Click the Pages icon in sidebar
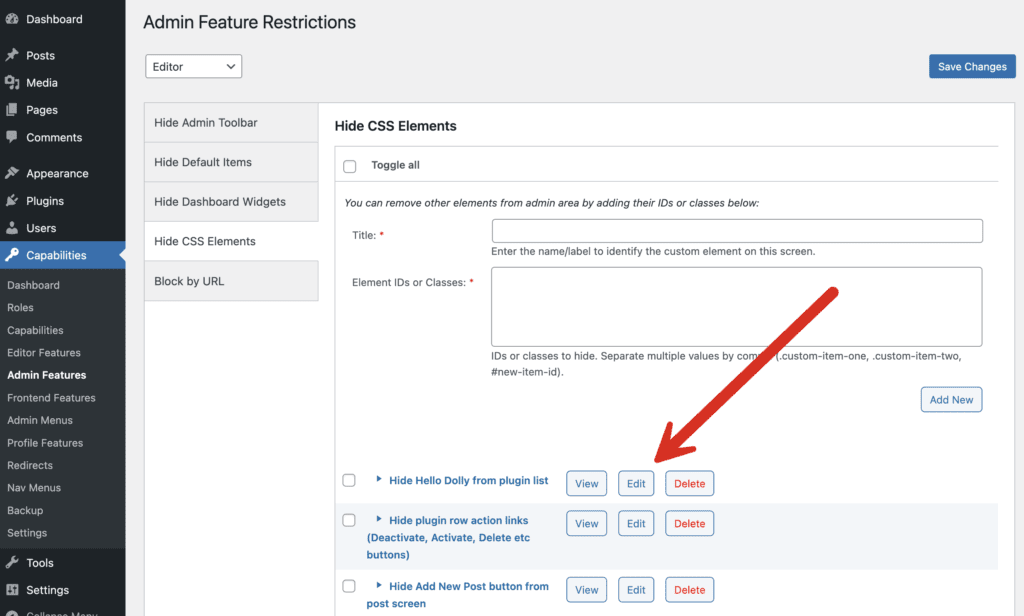The image size is (1024, 616). [x=12, y=110]
